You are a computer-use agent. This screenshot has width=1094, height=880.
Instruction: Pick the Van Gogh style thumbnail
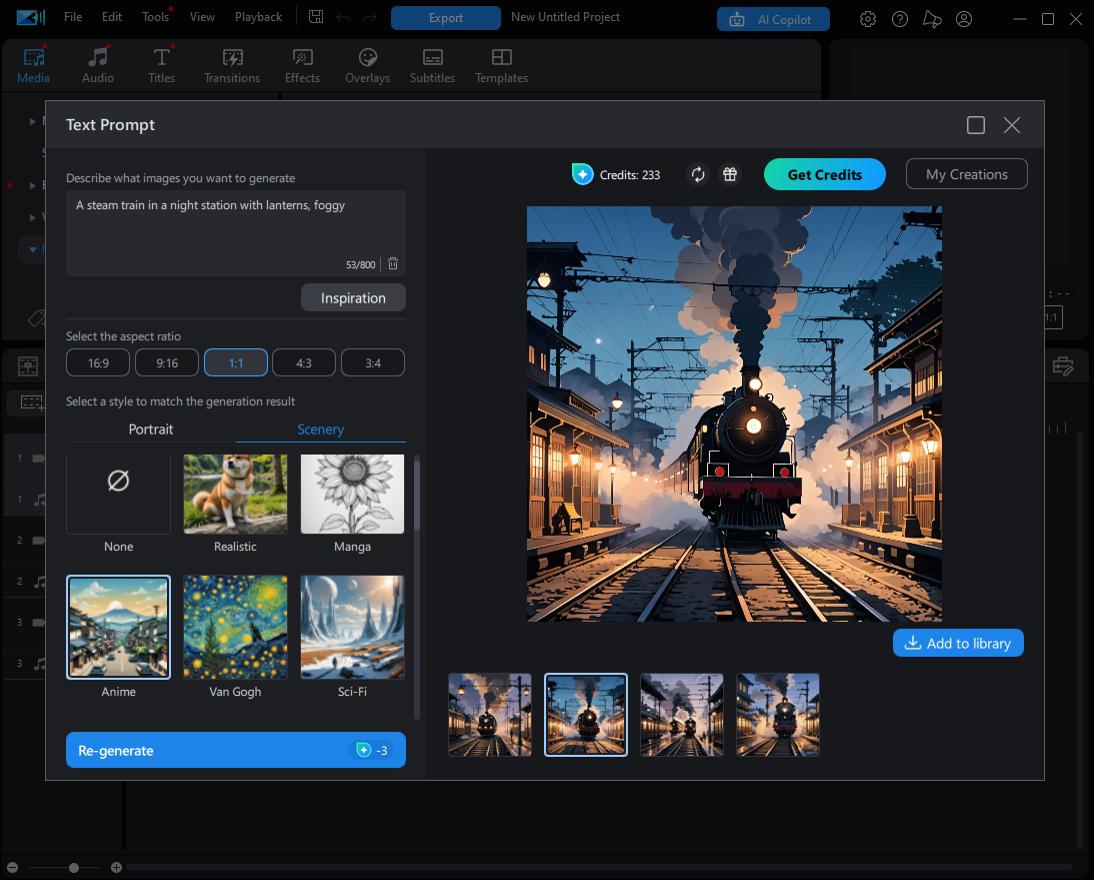coord(235,627)
